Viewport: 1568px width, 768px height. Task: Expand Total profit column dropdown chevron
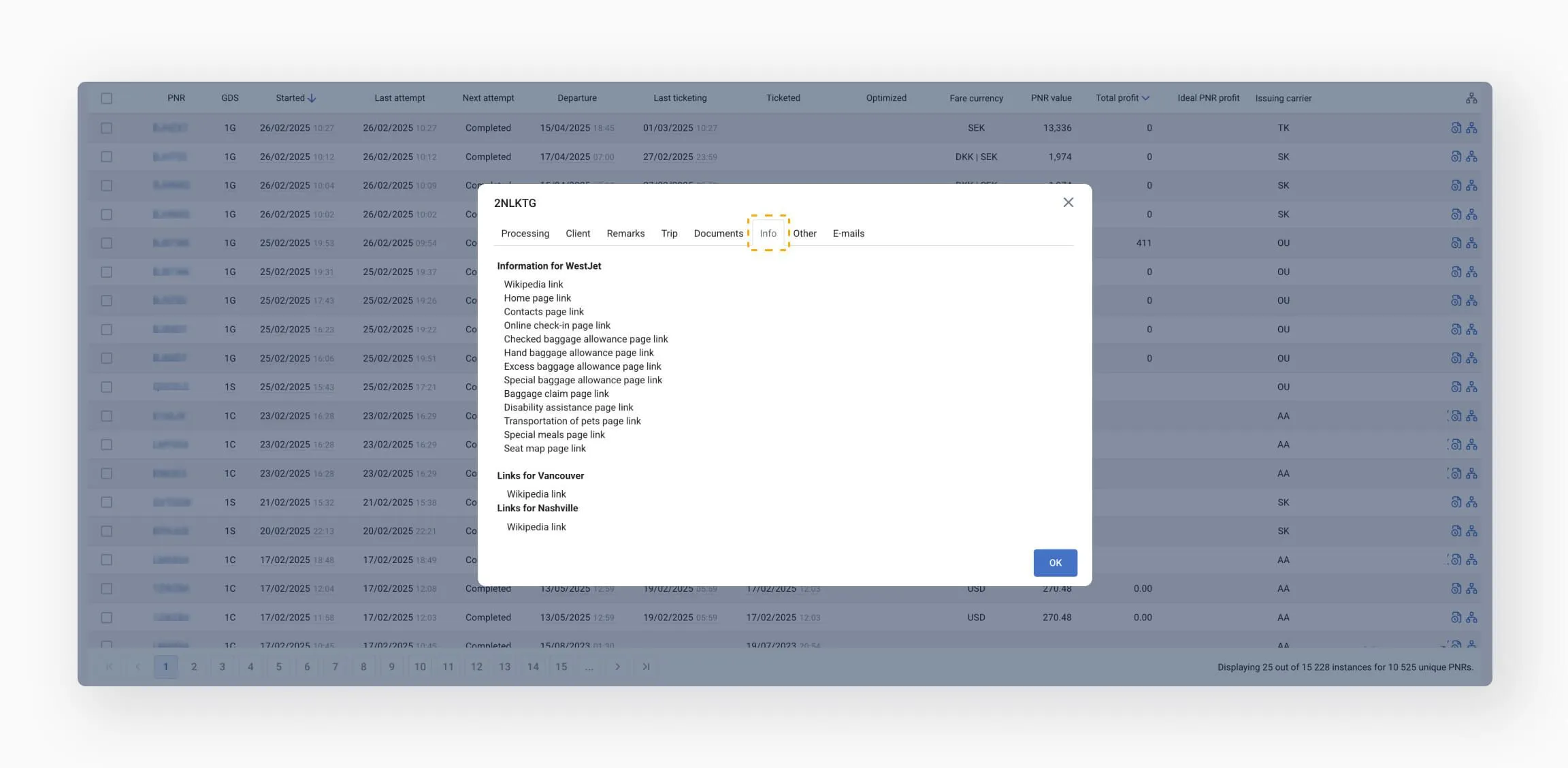point(1145,98)
